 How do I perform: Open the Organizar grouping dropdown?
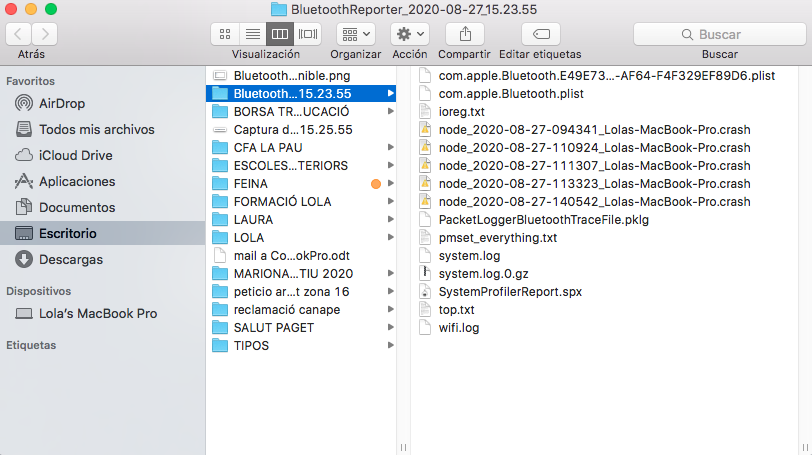356,34
